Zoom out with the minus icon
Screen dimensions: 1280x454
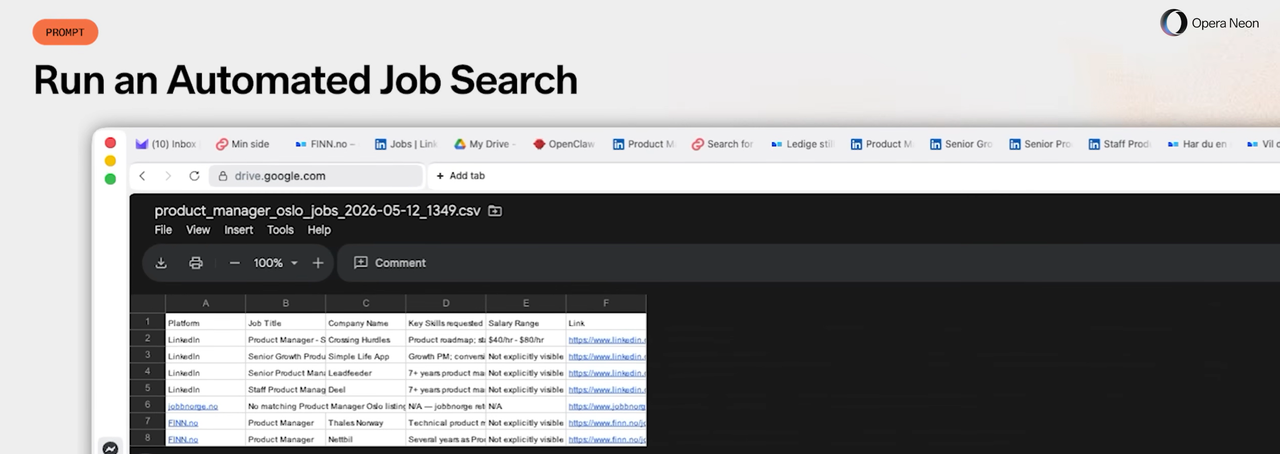coord(234,263)
